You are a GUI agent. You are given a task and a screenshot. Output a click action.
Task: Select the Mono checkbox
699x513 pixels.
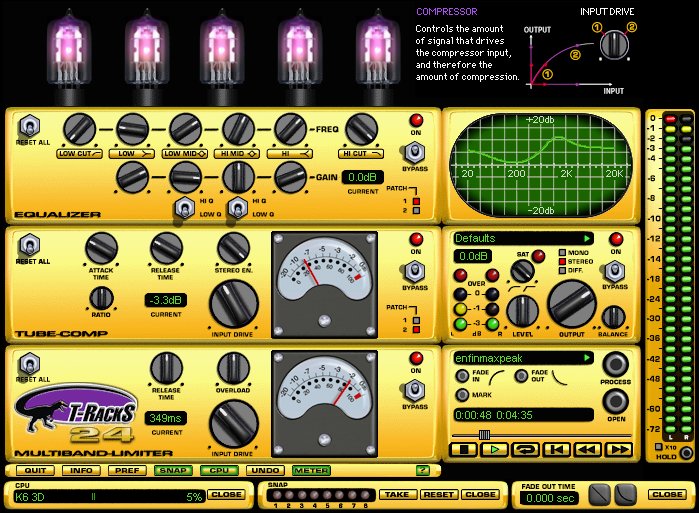563,253
